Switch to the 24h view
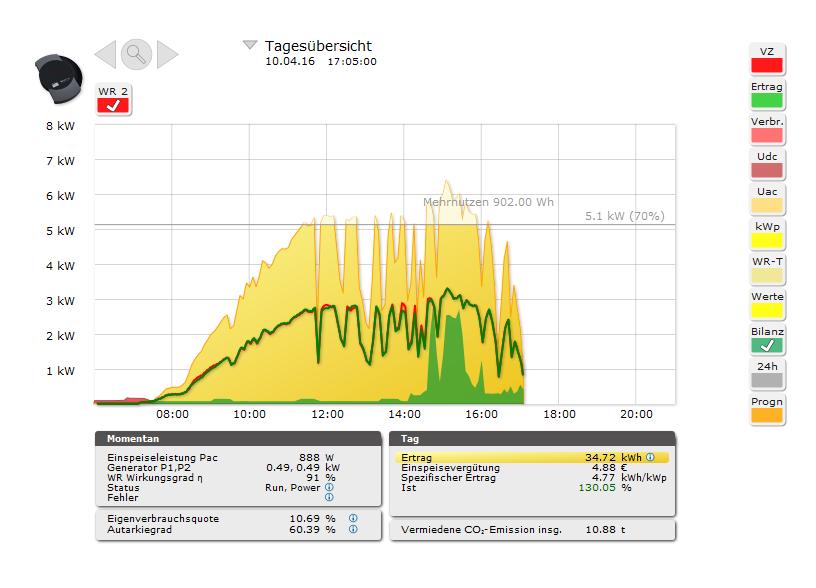The image size is (816, 588). click(767, 380)
